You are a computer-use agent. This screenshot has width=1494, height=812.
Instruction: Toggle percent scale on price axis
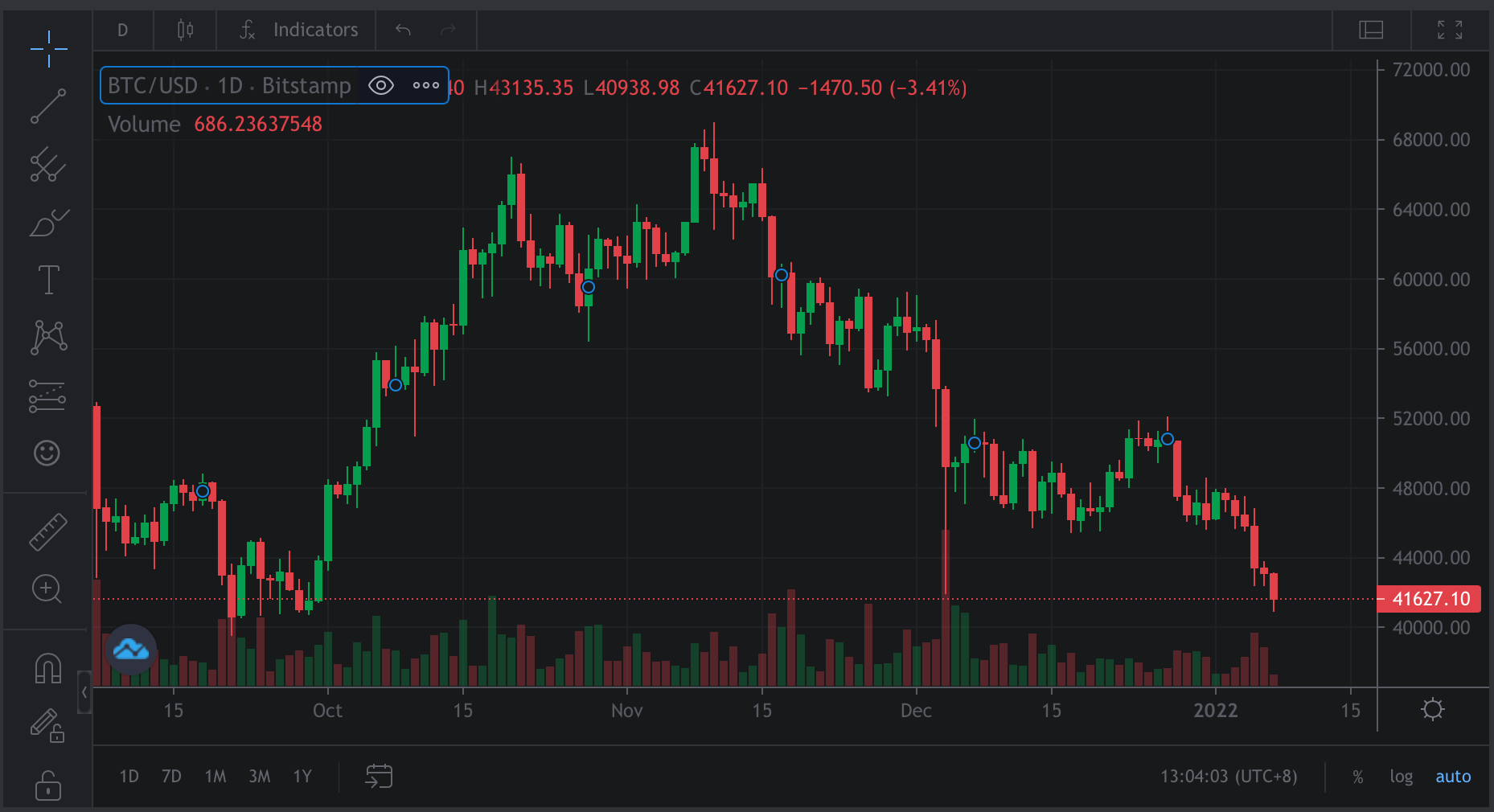click(x=1358, y=777)
